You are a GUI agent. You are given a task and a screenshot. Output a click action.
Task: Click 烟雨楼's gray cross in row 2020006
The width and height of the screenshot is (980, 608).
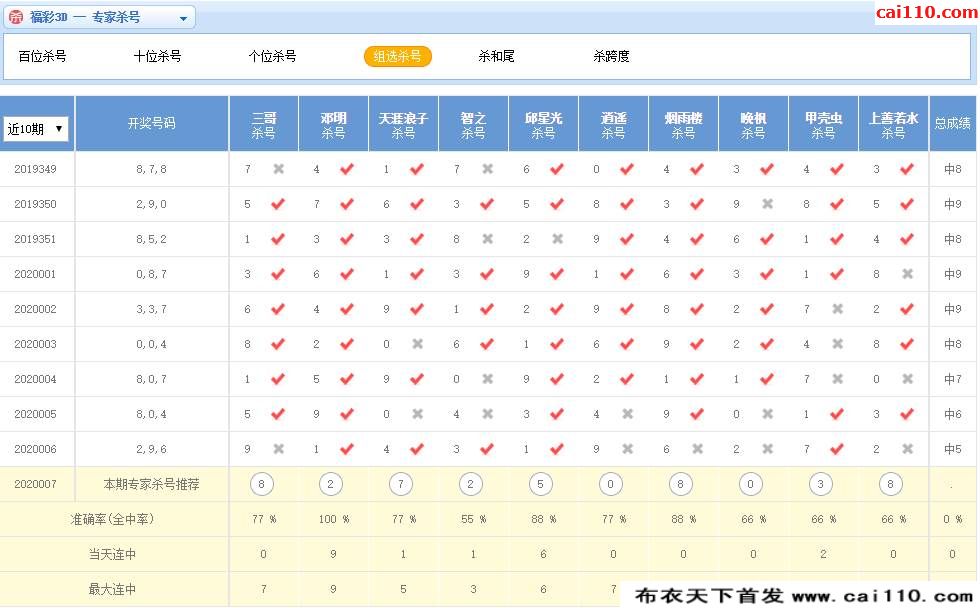click(698, 449)
